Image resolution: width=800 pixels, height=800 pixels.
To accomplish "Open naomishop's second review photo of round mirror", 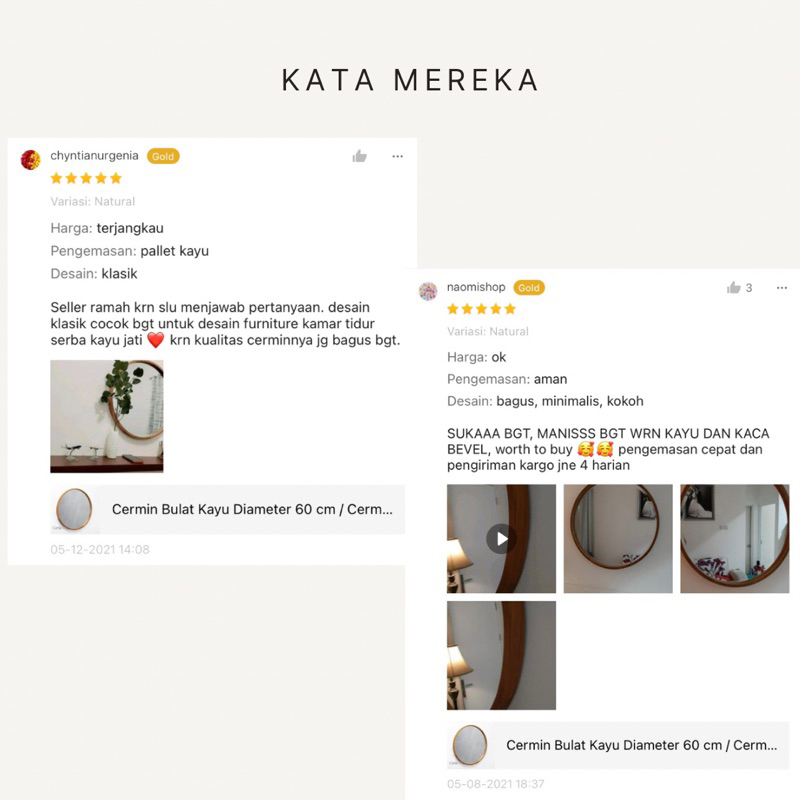I will point(618,539).
